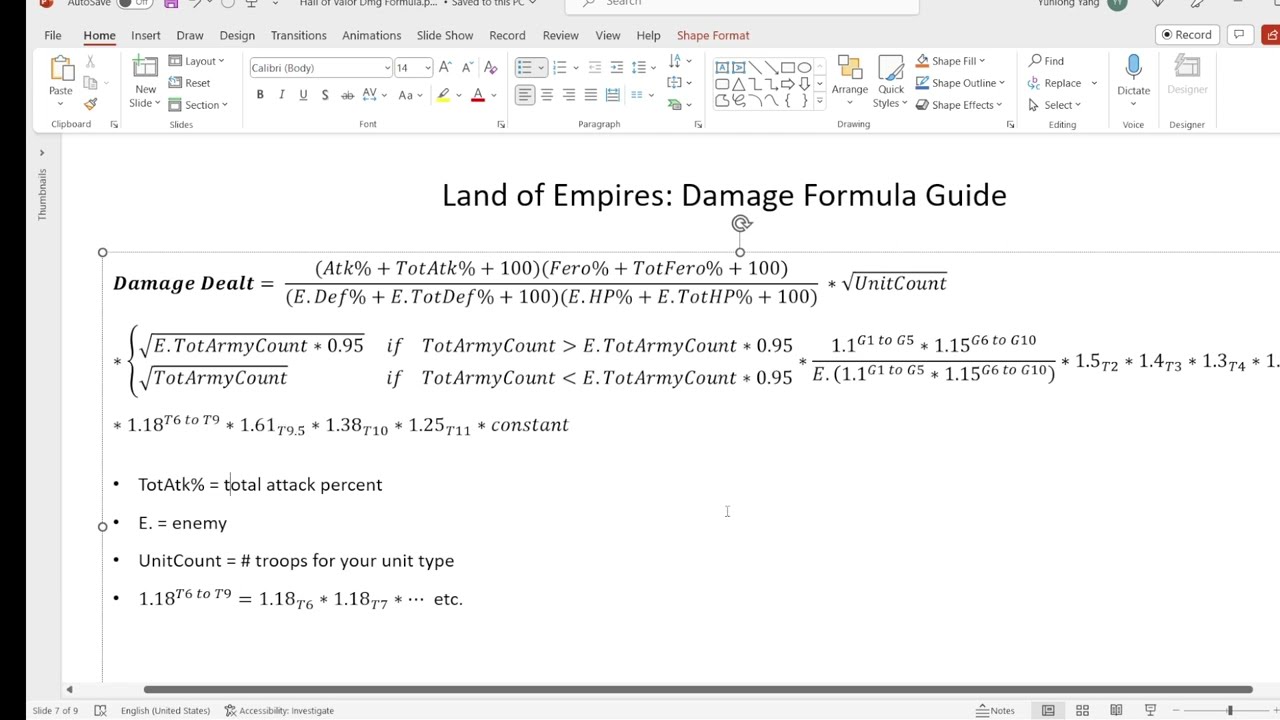Image resolution: width=1280 pixels, height=720 pixels.
Task: Expand the shapes gallery
Action: click(820, 101)
